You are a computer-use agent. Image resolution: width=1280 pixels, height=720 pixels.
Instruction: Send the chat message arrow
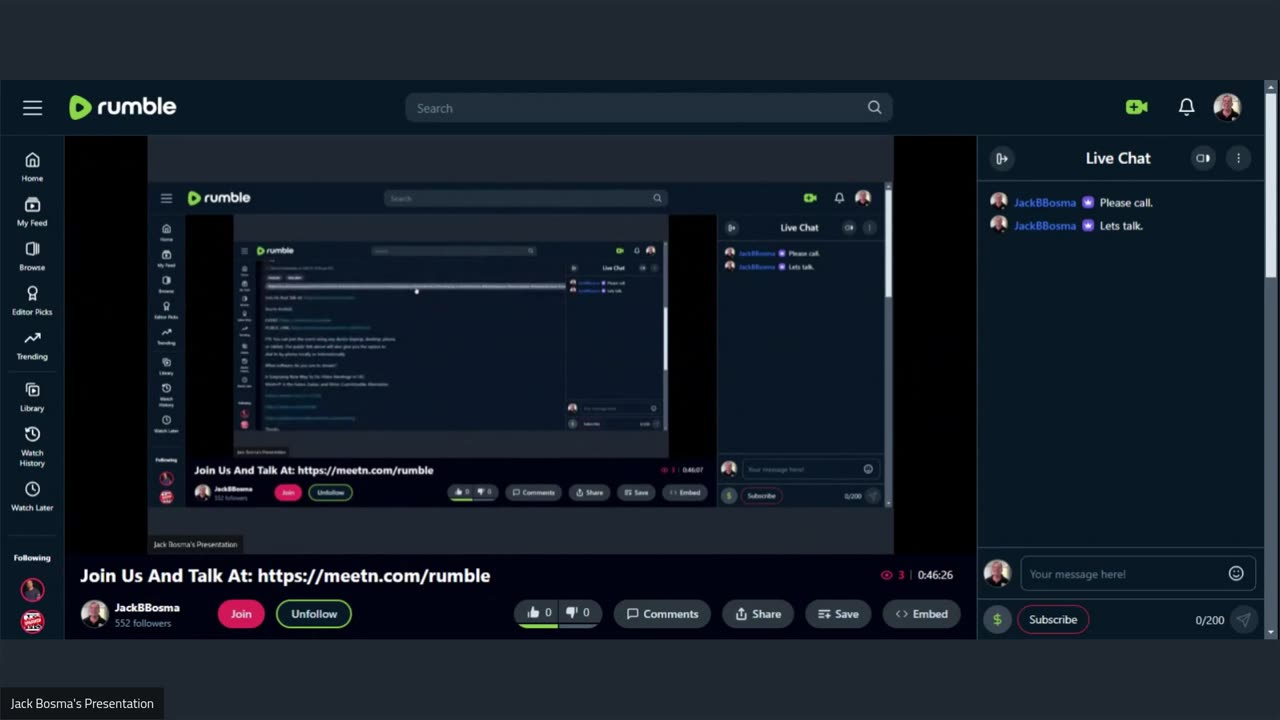(1243, 620)
